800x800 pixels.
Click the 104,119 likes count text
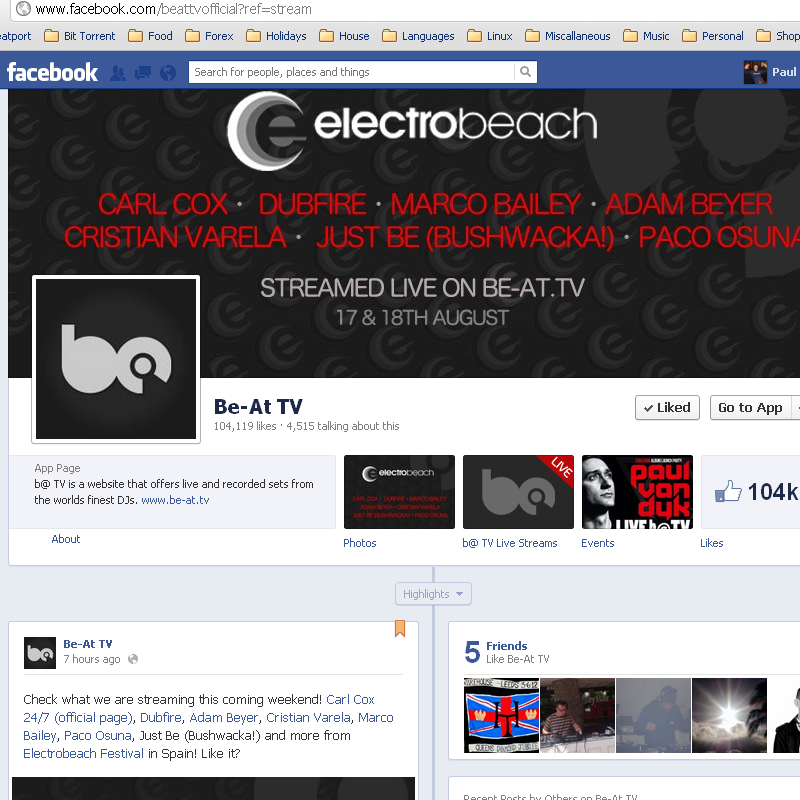tap(245, 426)
